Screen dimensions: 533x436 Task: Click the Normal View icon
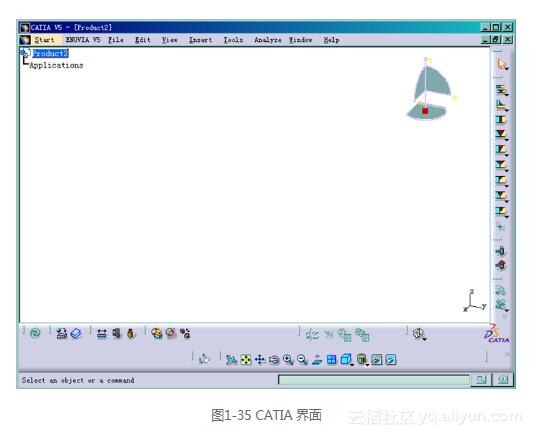317,360
